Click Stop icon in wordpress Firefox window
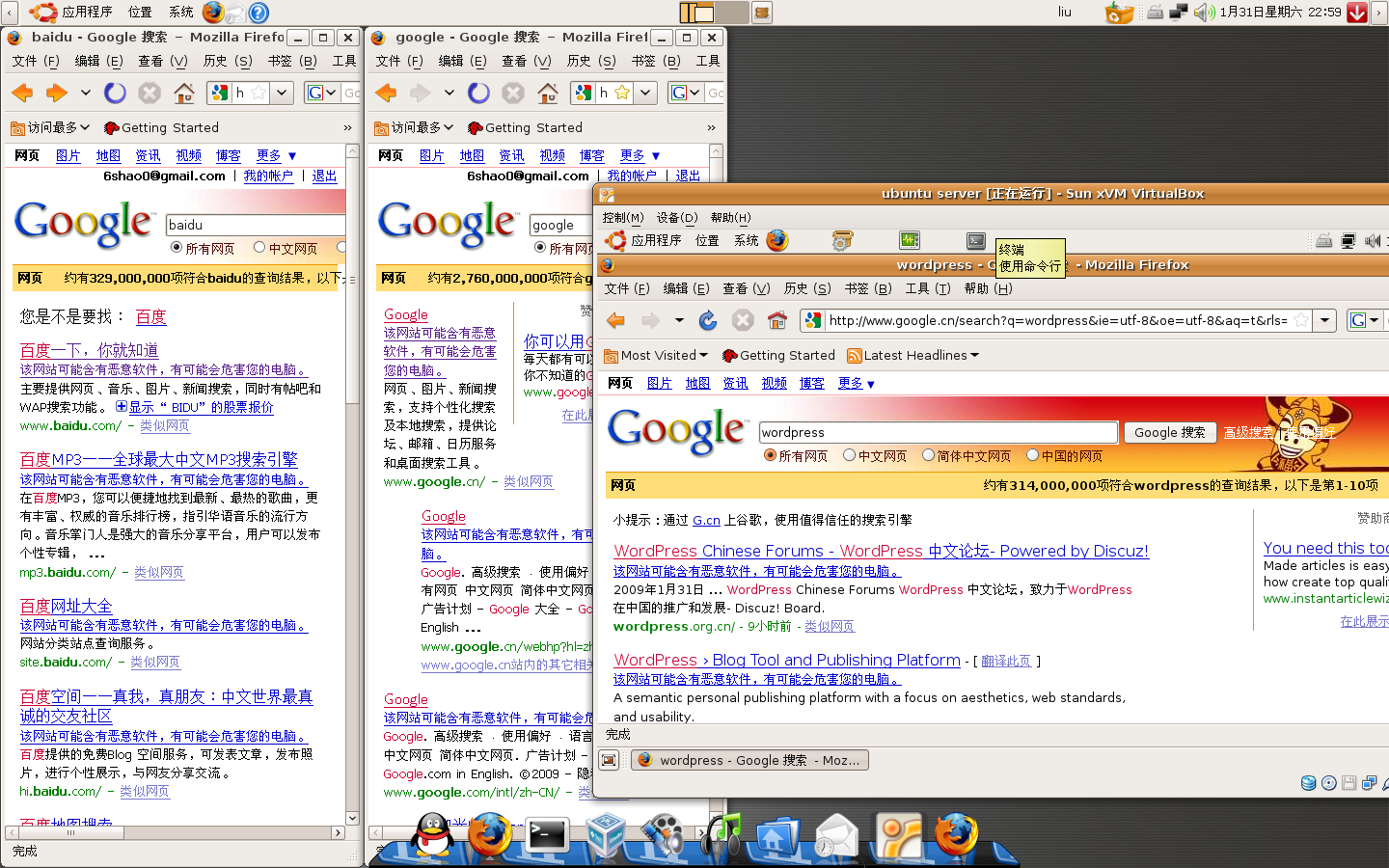This screenshot has height=868, width=1389. tap(743, 320)
